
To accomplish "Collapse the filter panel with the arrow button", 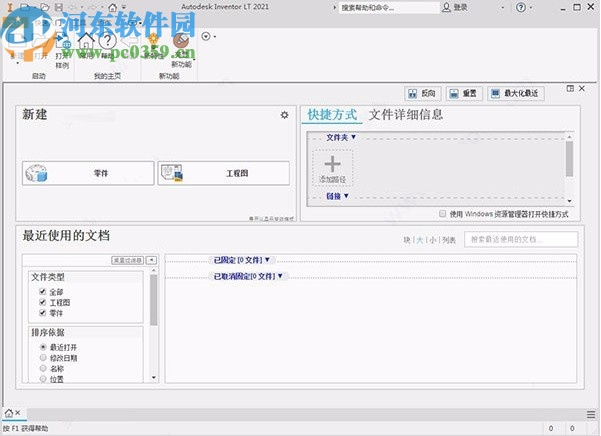I will (151, 260).
